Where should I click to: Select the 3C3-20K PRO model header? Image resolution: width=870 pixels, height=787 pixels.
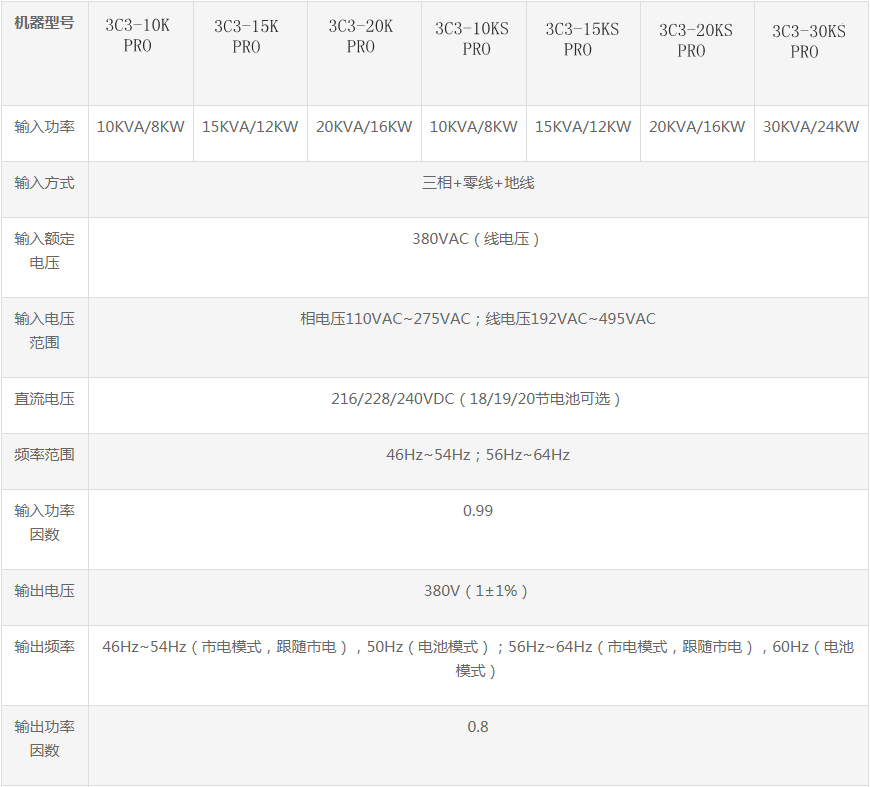[361, 36]
